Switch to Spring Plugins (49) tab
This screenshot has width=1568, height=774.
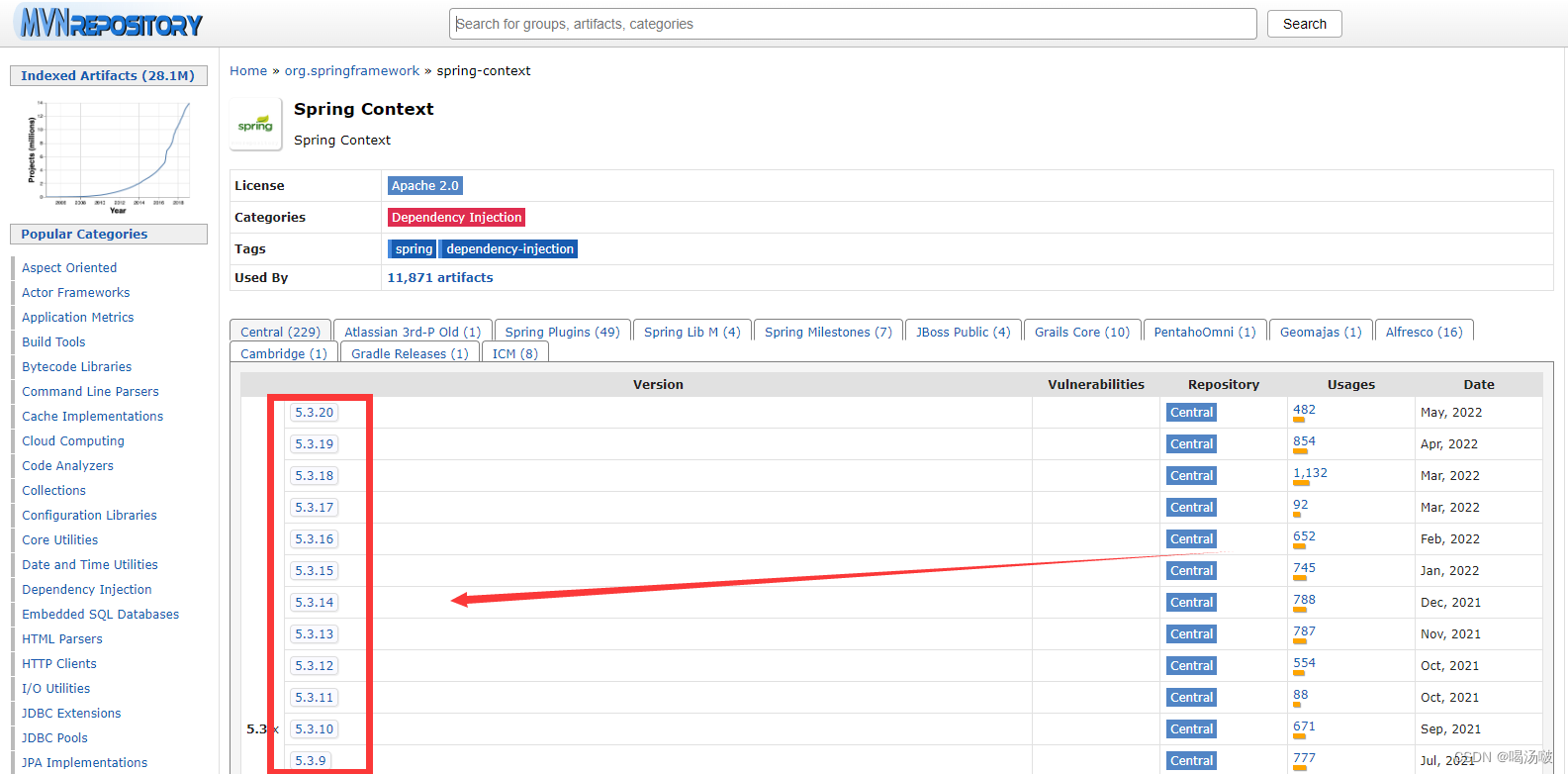(x=562, y=332)
